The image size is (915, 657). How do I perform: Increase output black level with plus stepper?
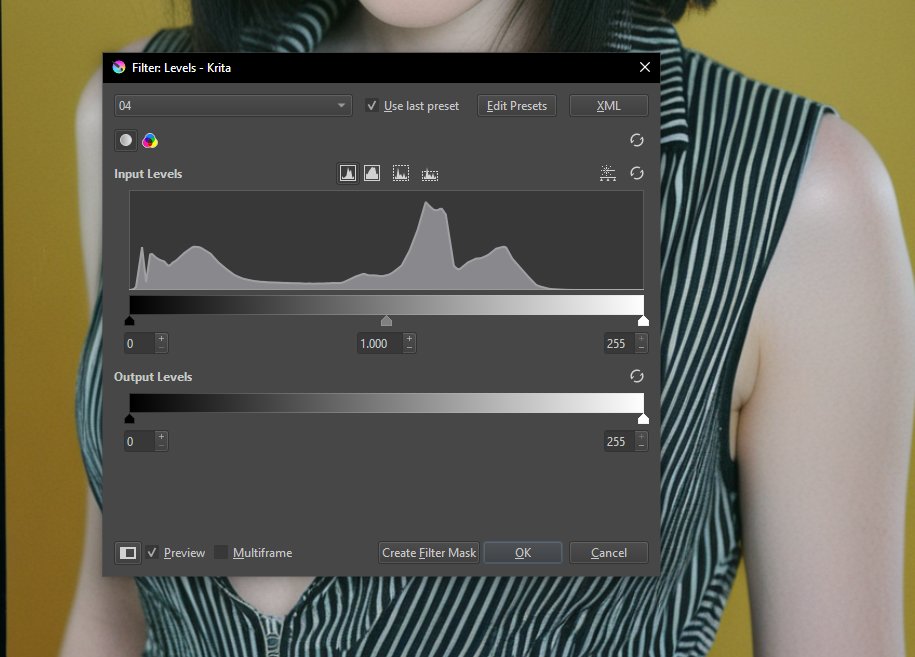coord(162,436)
